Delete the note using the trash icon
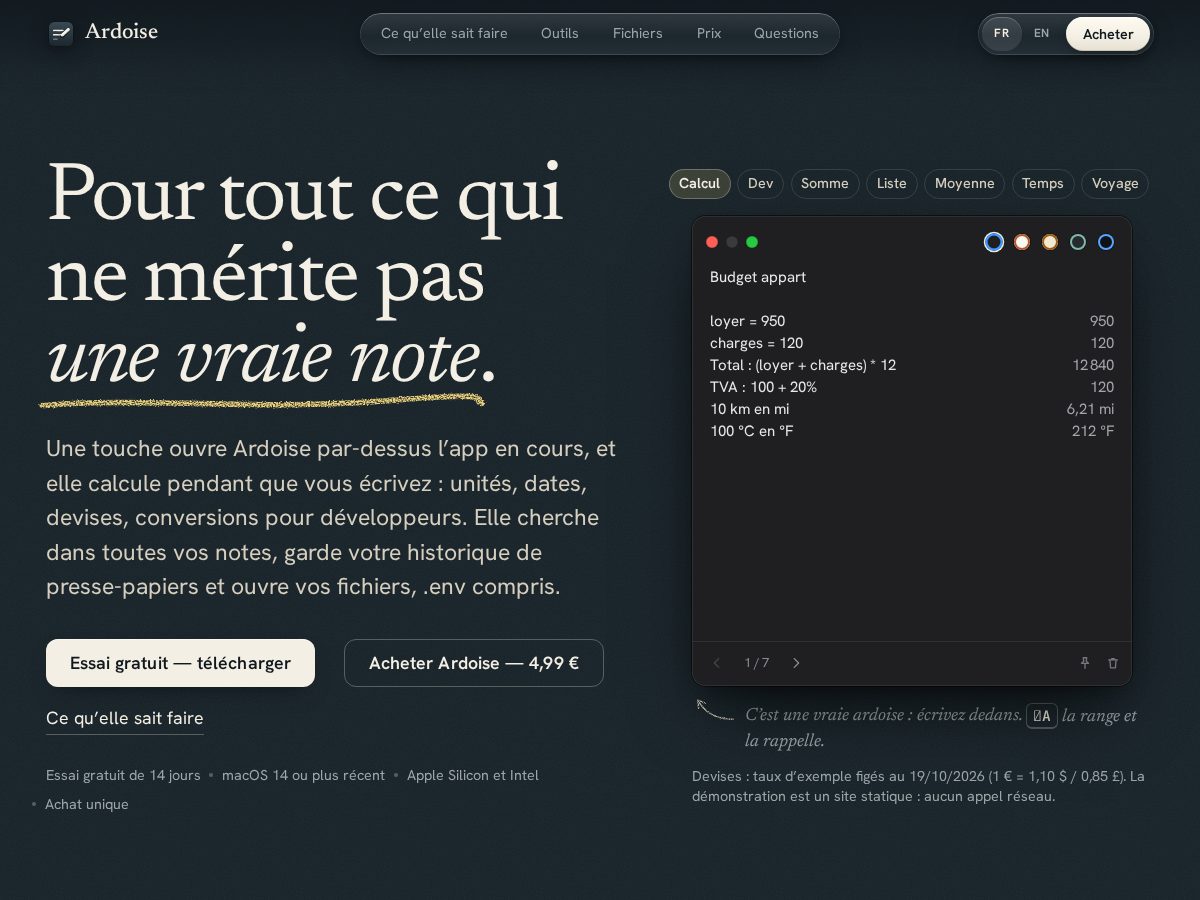Image resolution: width=1200 pixels, height=900 pixels. (1113, 663)
